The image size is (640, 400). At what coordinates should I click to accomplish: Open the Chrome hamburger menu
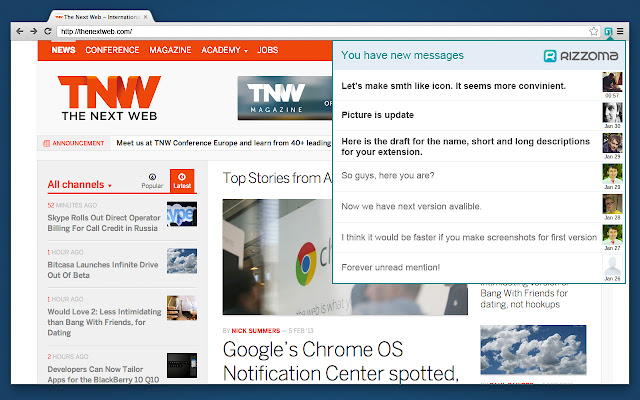click(x=620, y=31)
